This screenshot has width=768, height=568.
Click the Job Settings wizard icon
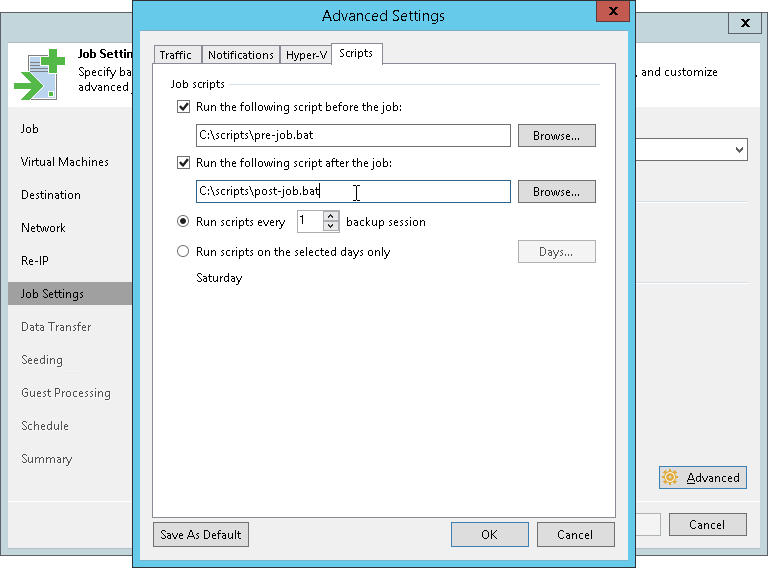pyautogui.click(x=40, y=74)
